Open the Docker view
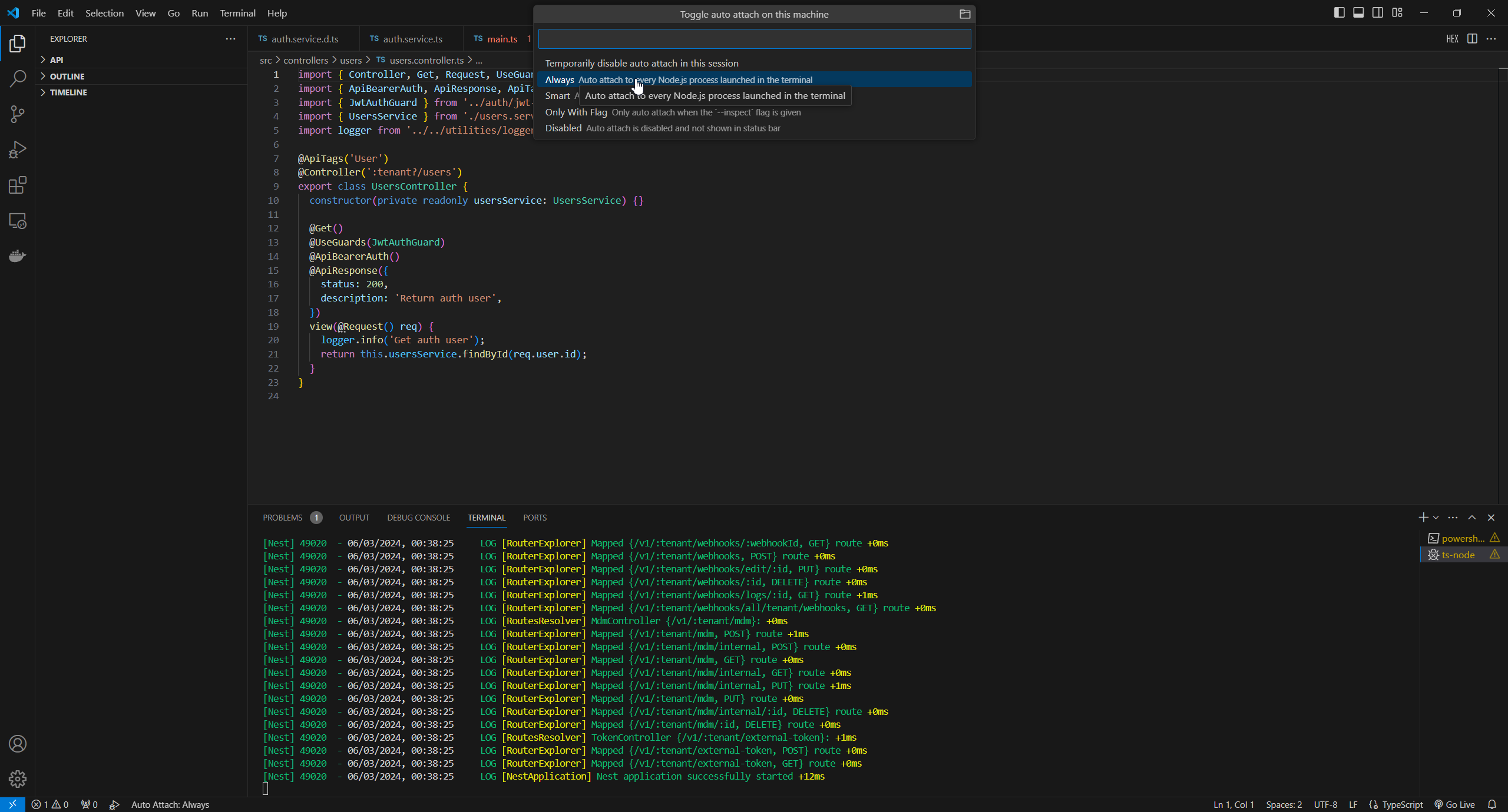Image resolution: width=1508 pixels, height=812 pixels. pyautogui.click(x=18, y=256)
